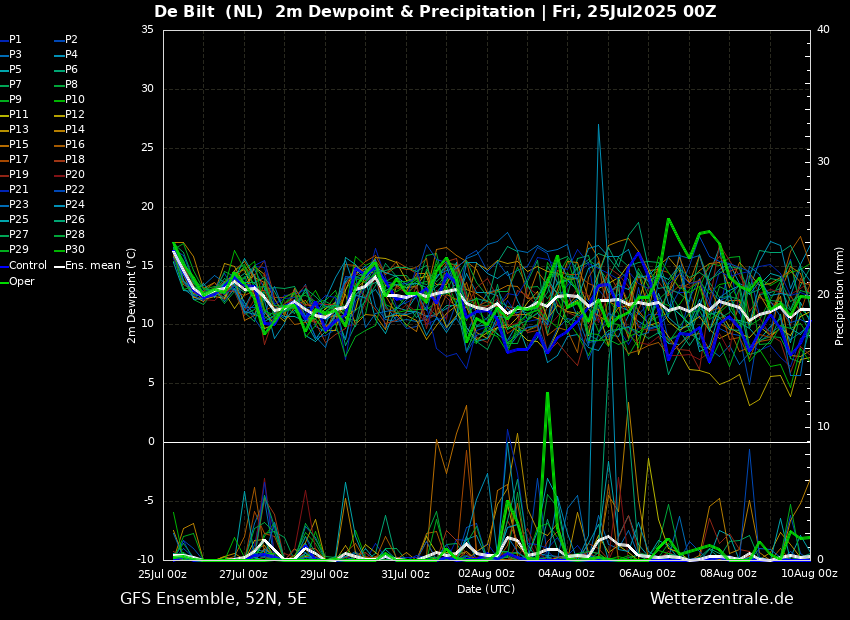Click the Control run legend label
850x620 pixels.
(28, 265)
